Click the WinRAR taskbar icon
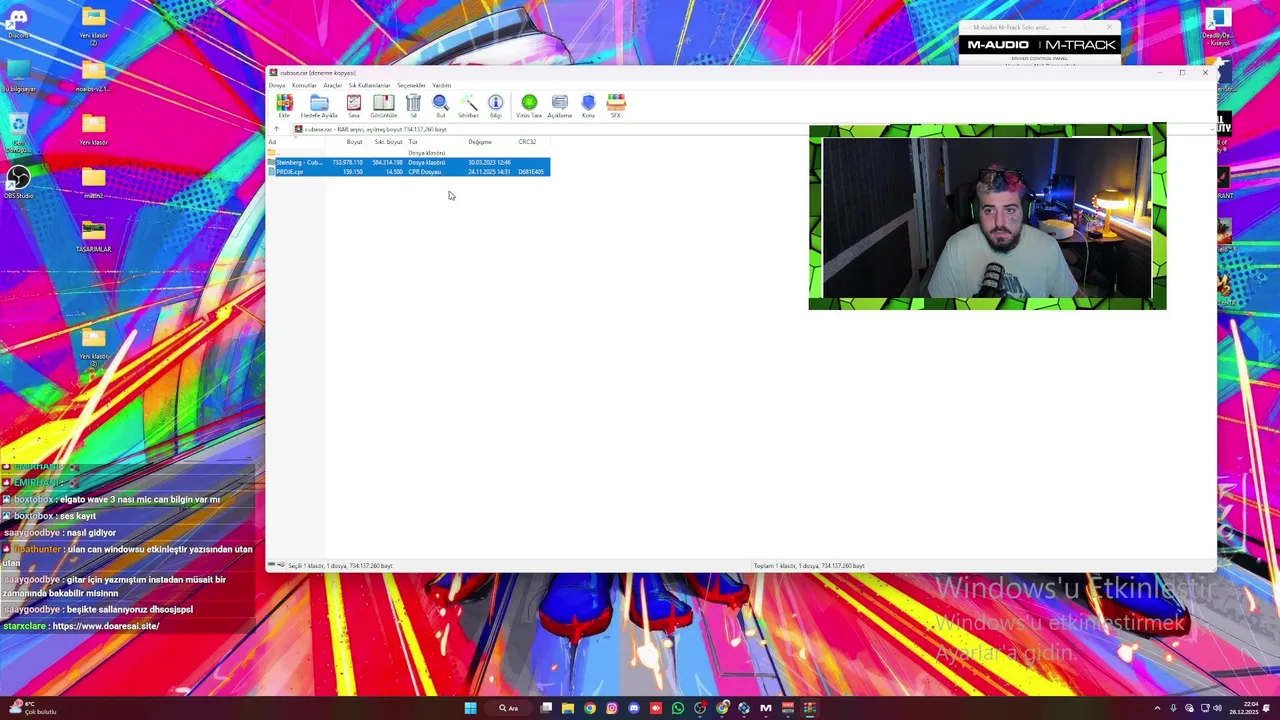The image size is (1280, 720). point(810,708)
